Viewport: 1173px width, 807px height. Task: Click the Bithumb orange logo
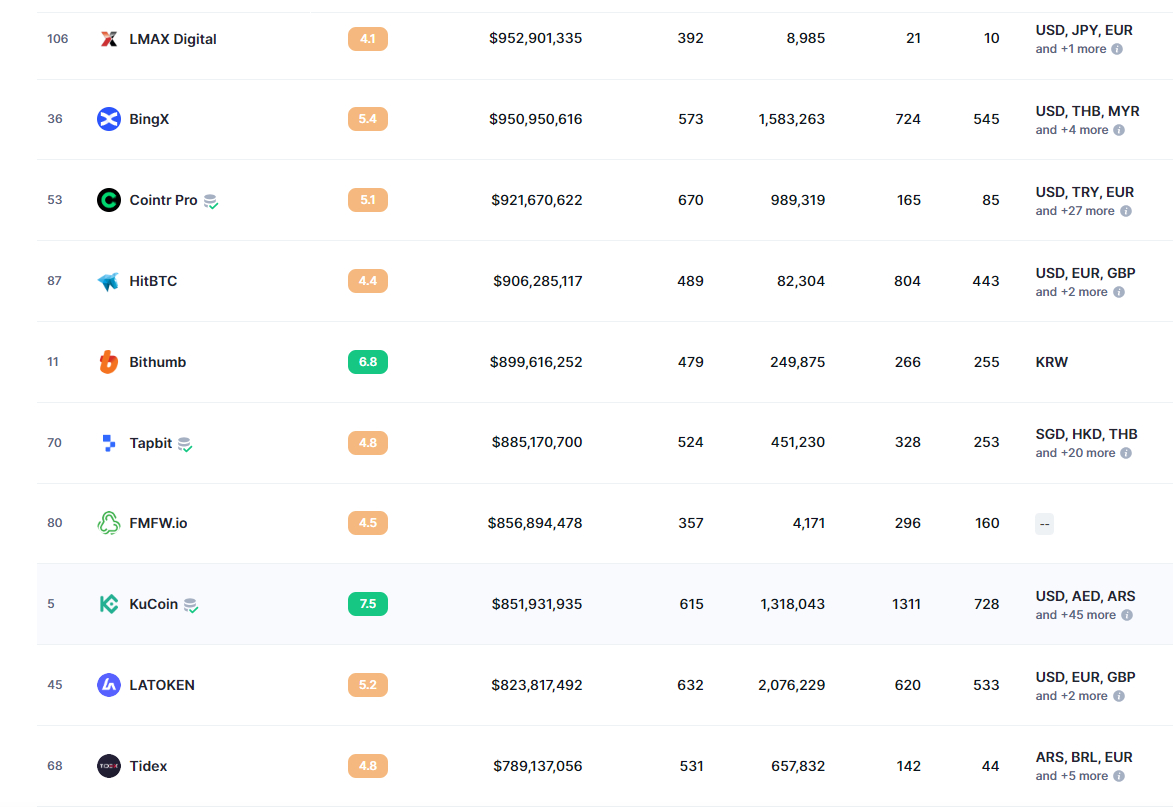pyautogui.click(x=109, y=362)
